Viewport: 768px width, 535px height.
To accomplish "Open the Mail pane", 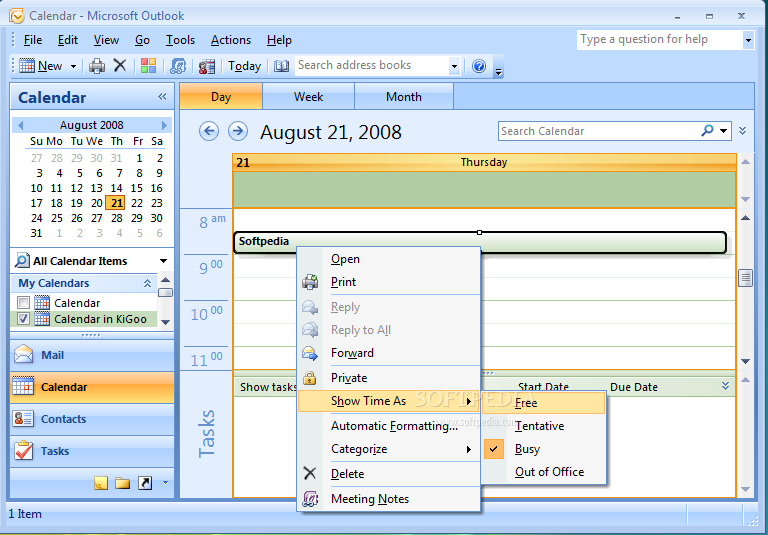I will click(92, 355).
